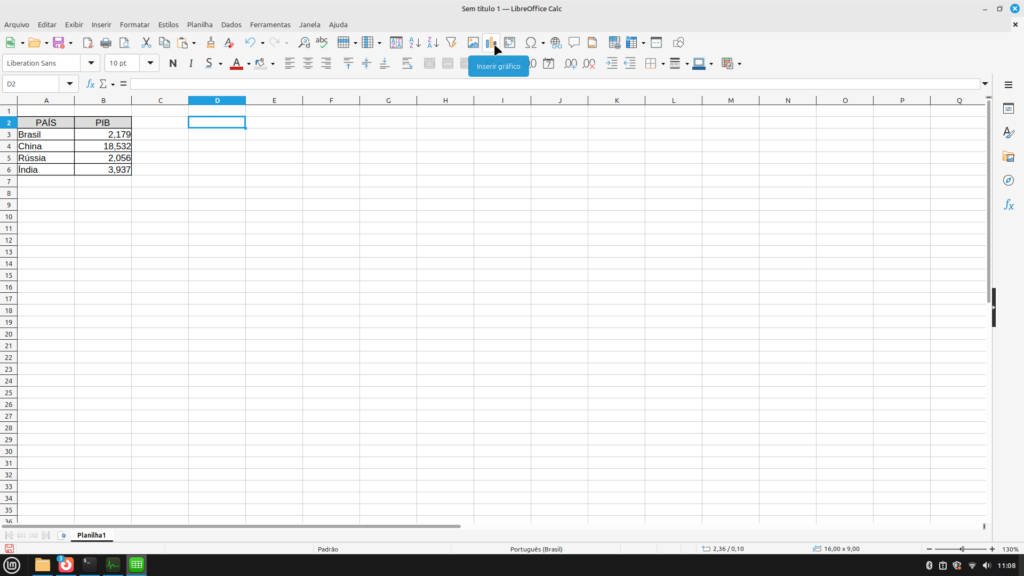
Task: Click the Insert image toolbar icon
Action: (473, 43)
